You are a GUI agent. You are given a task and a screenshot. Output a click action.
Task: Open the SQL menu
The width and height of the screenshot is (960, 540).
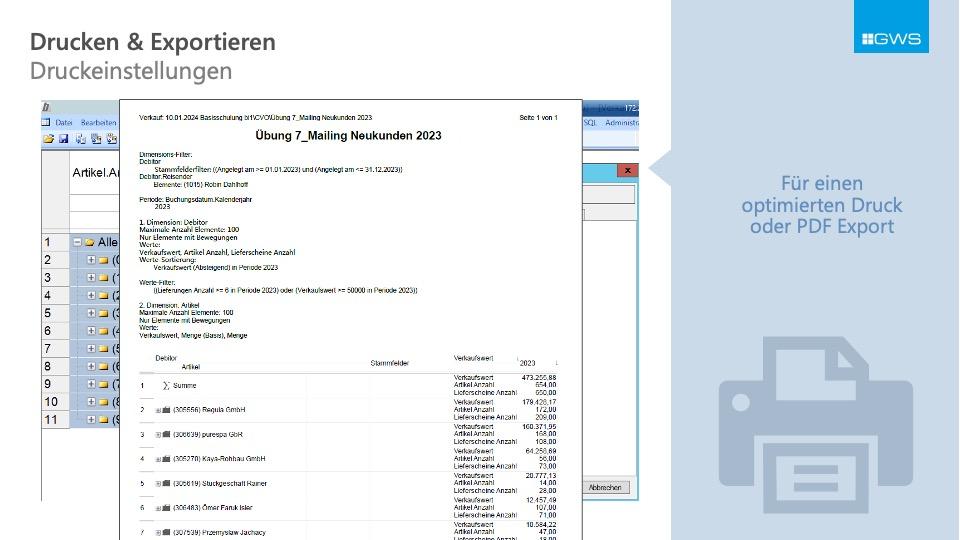[590, 122]
